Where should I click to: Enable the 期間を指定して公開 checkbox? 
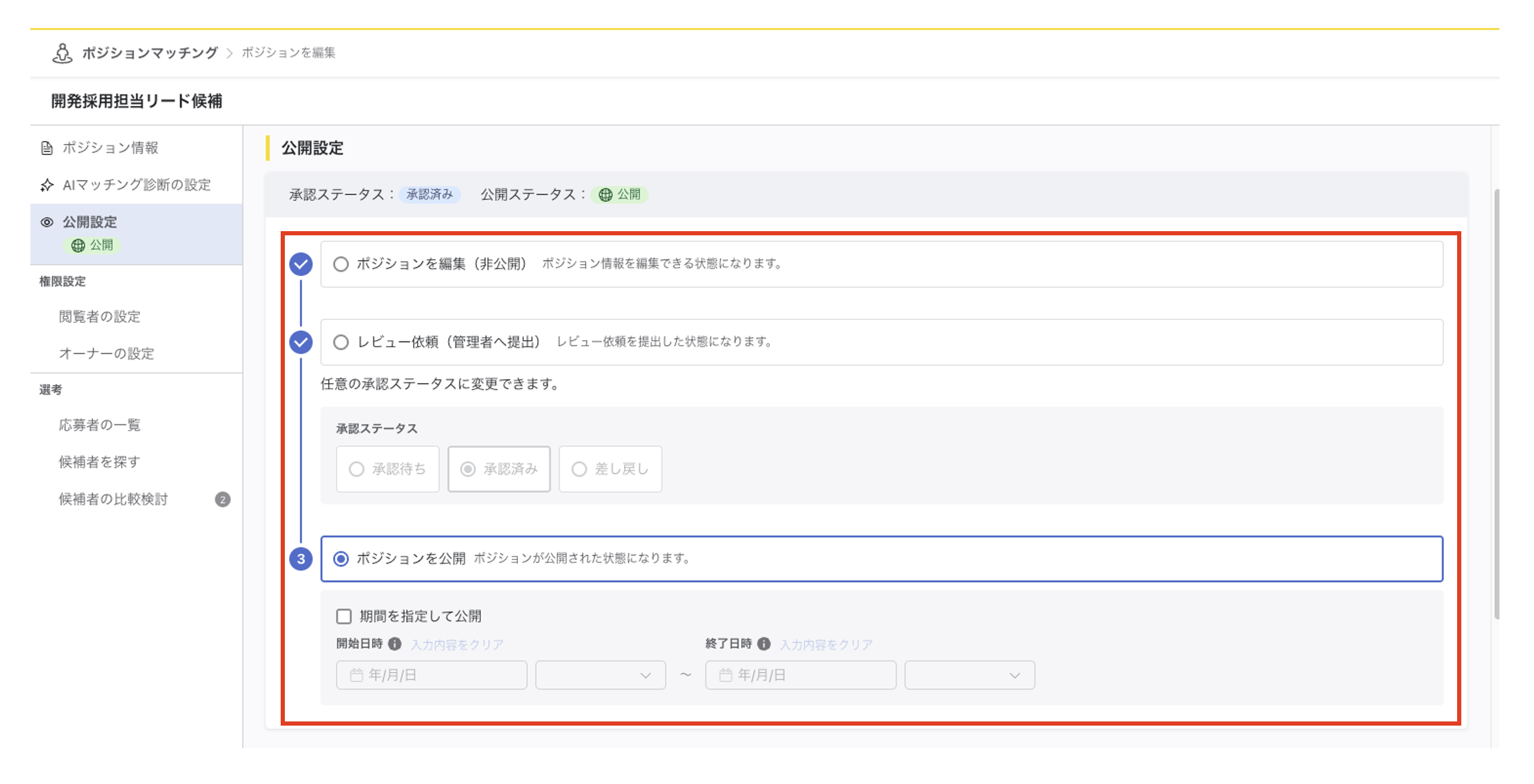tap(344, 616)
